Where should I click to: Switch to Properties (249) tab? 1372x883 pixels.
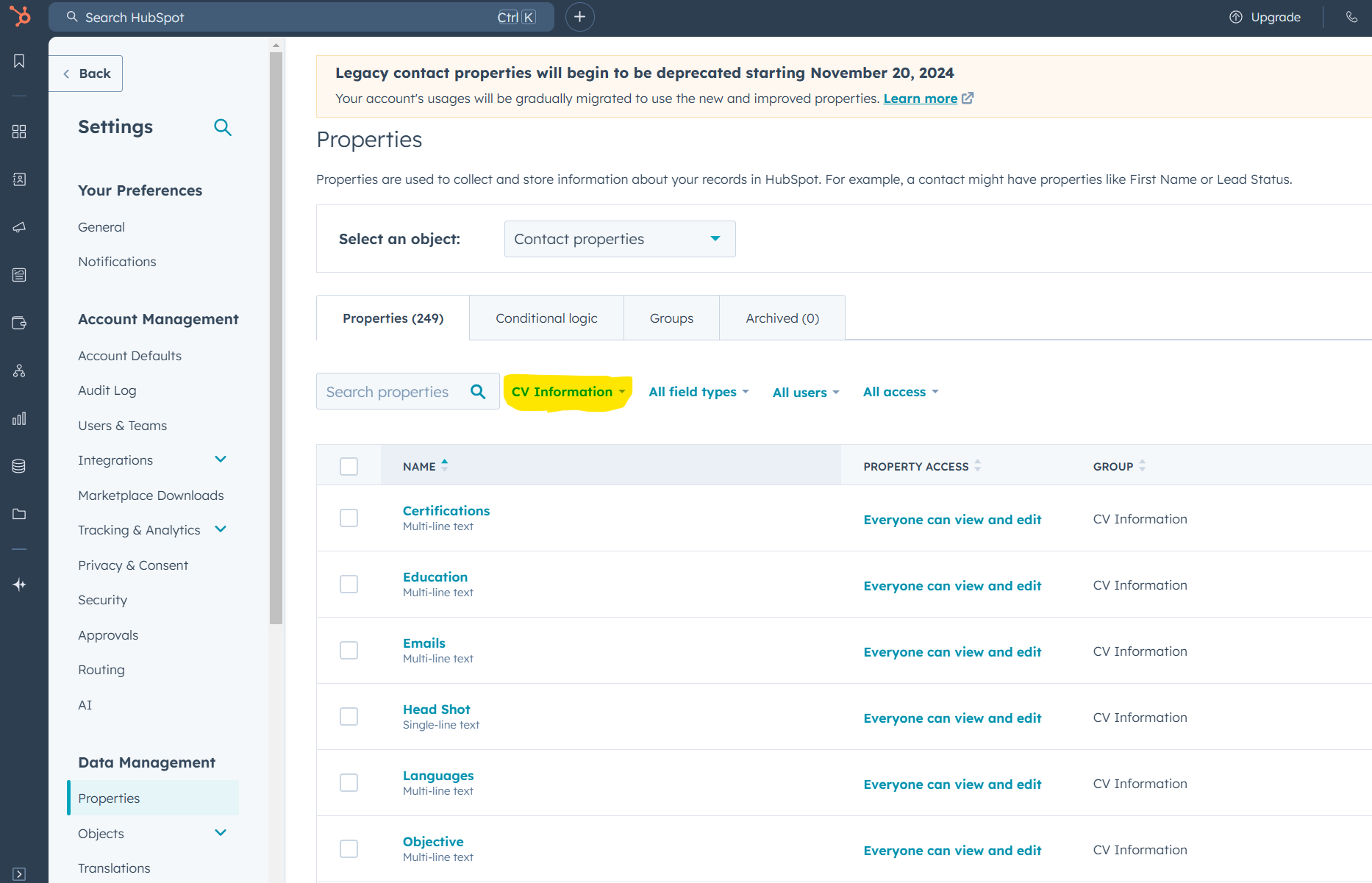pyautogui.click(x=393, y=318)
